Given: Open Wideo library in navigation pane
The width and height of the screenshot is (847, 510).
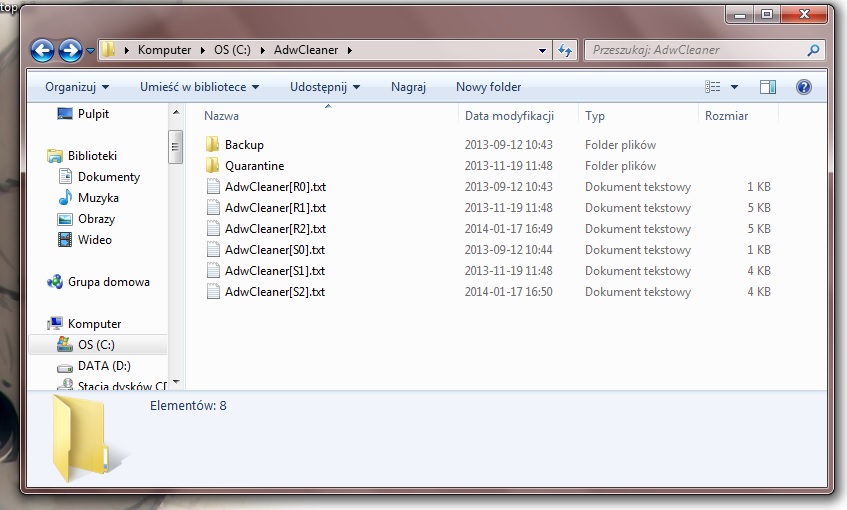Looking at the screenshot, I should (95, 240).
